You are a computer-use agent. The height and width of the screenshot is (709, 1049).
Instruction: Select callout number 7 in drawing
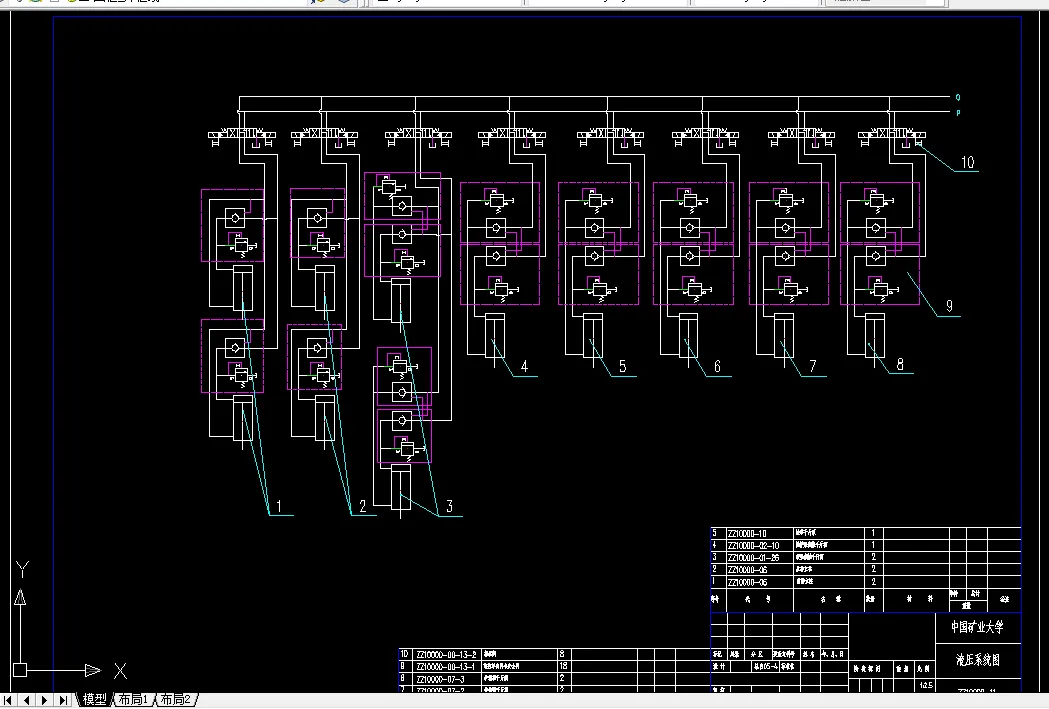tap(813, 367)
